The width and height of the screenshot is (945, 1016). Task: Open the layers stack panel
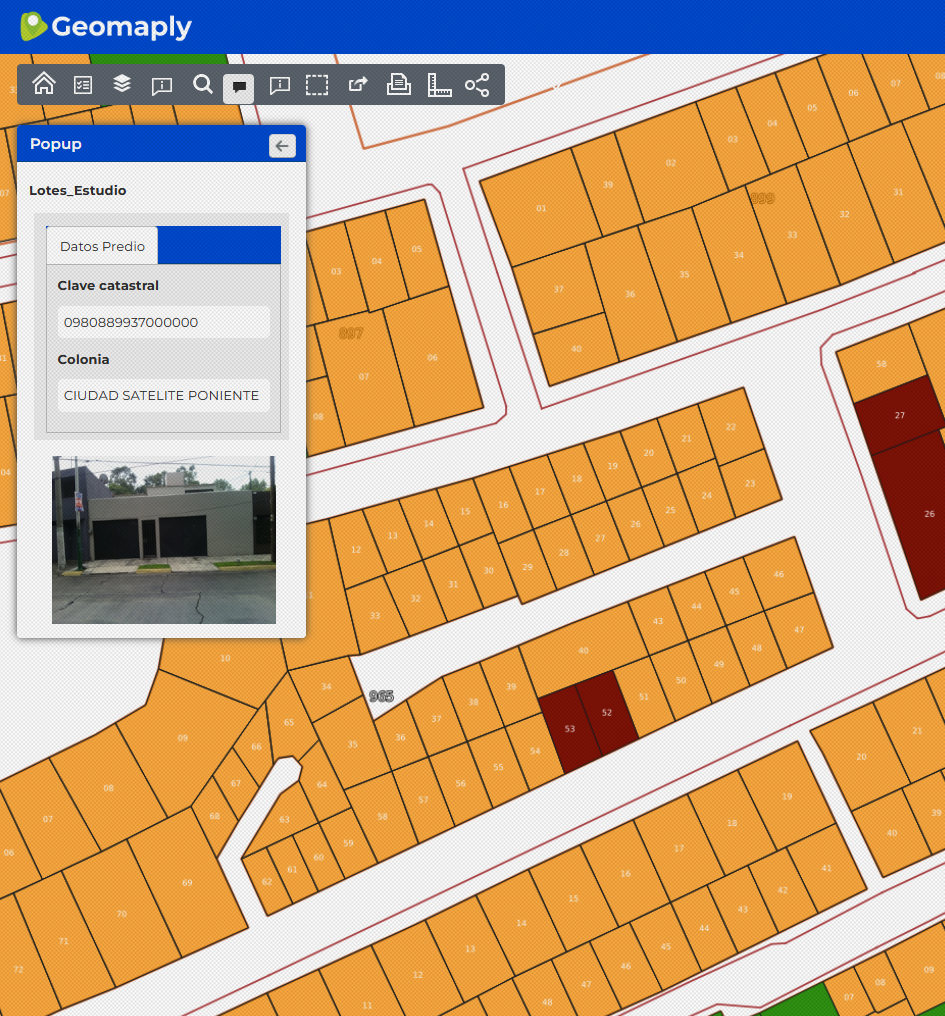tap(122, 85)
